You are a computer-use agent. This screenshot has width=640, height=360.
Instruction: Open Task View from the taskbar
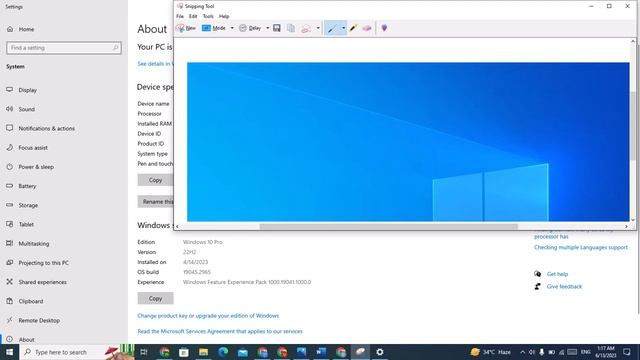[144, 352]
